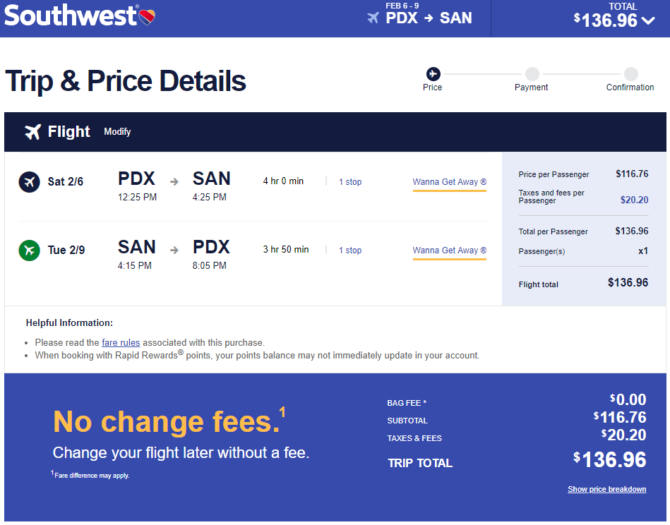Click the airplane icon beside PDX header

click(x=373, y=18)
